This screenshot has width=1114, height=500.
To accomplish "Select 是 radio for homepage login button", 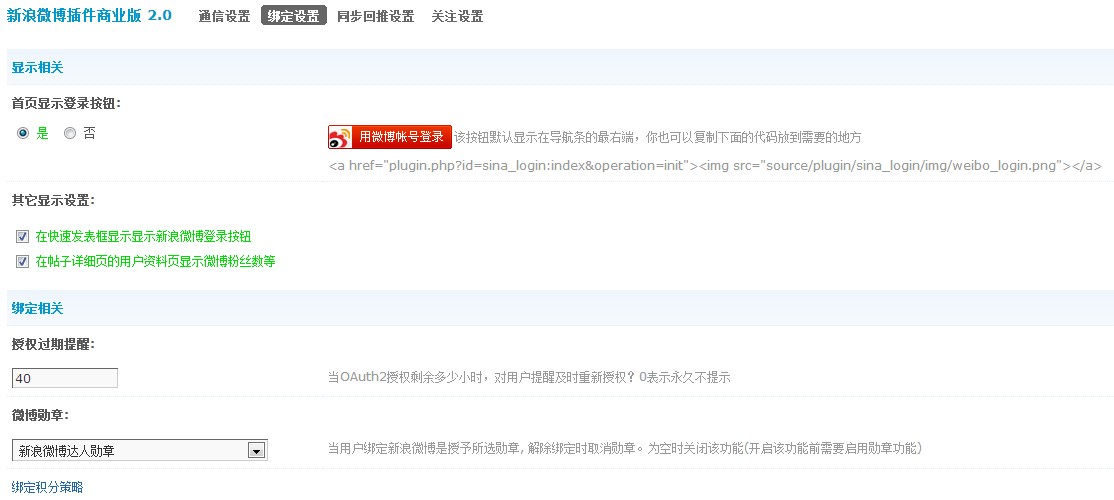I will coord(23,133).
